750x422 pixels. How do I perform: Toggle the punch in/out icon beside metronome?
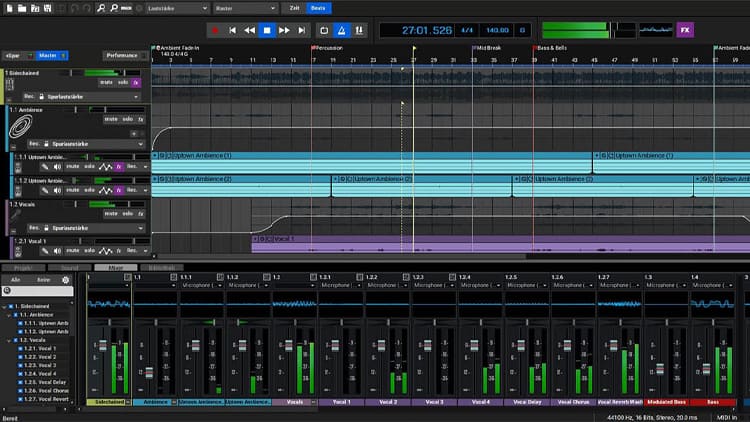(359, 30)
